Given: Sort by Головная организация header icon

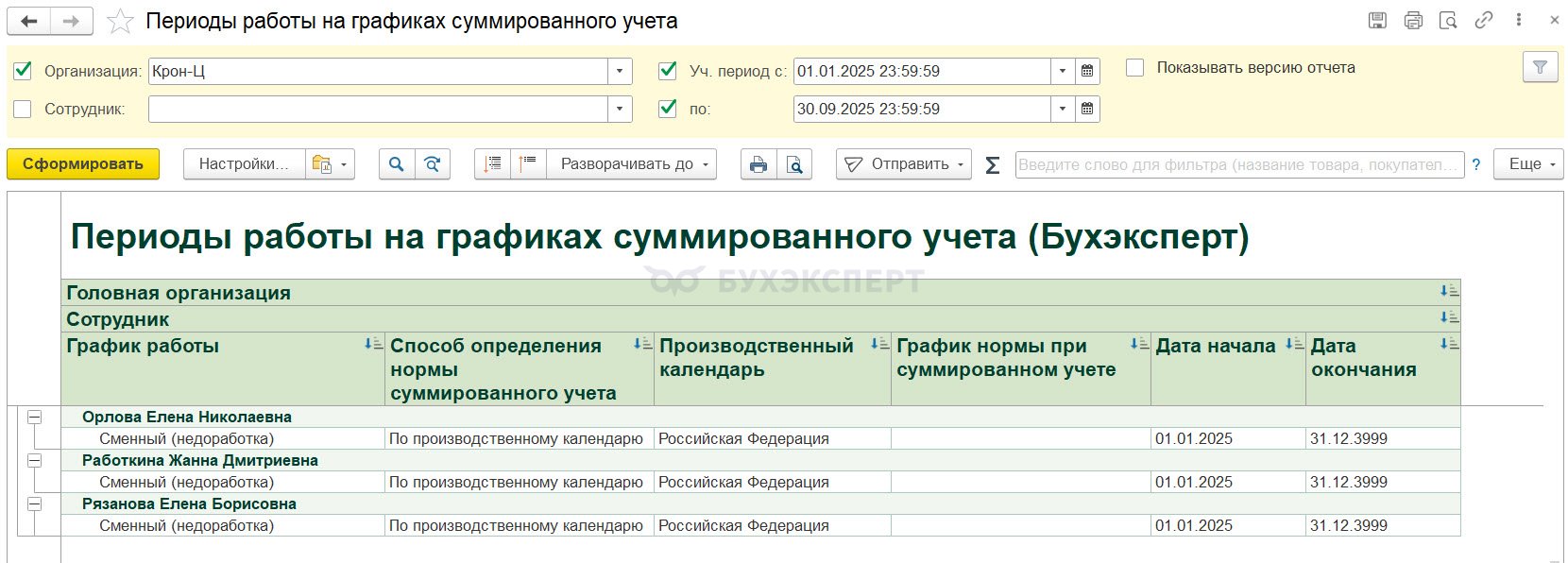Looking at the screenshot, I should click(1449, 291).
